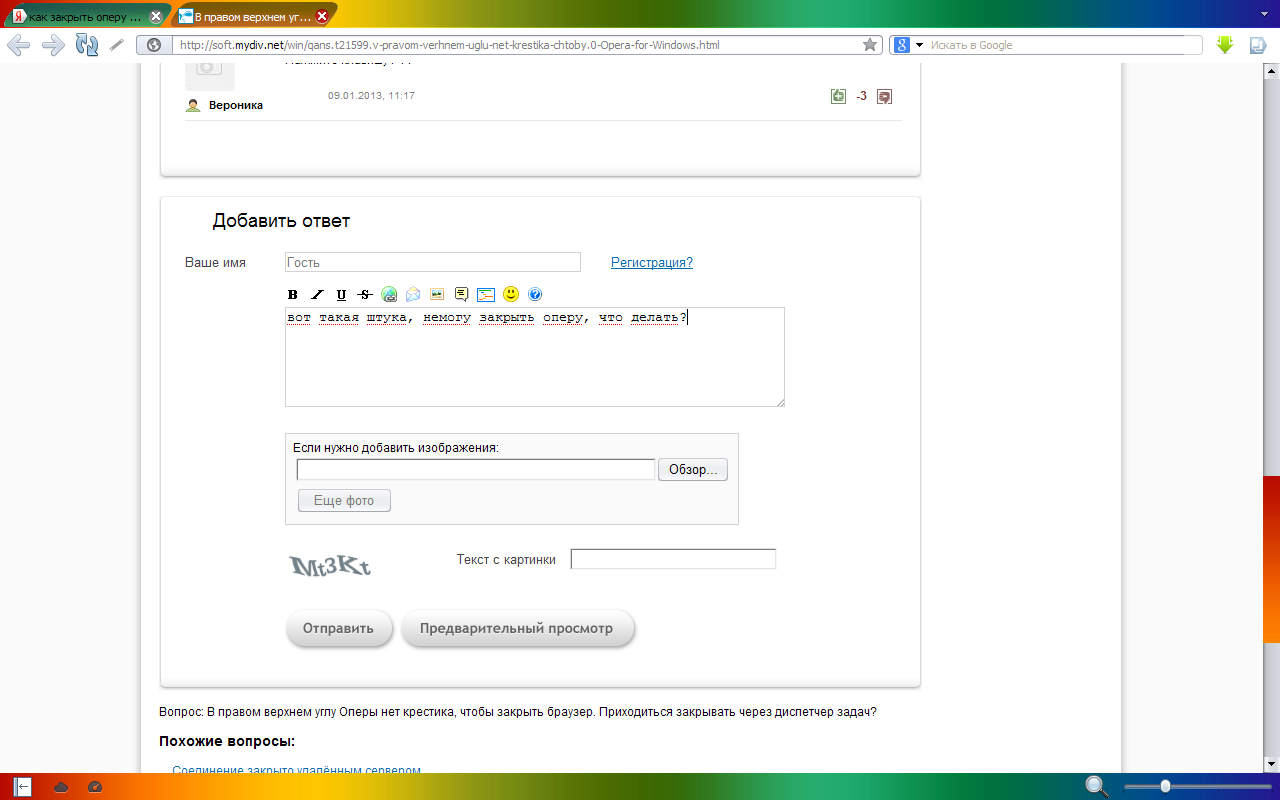
Task: Go forward with the browser Forward arrow
Action: coord(53,45)
